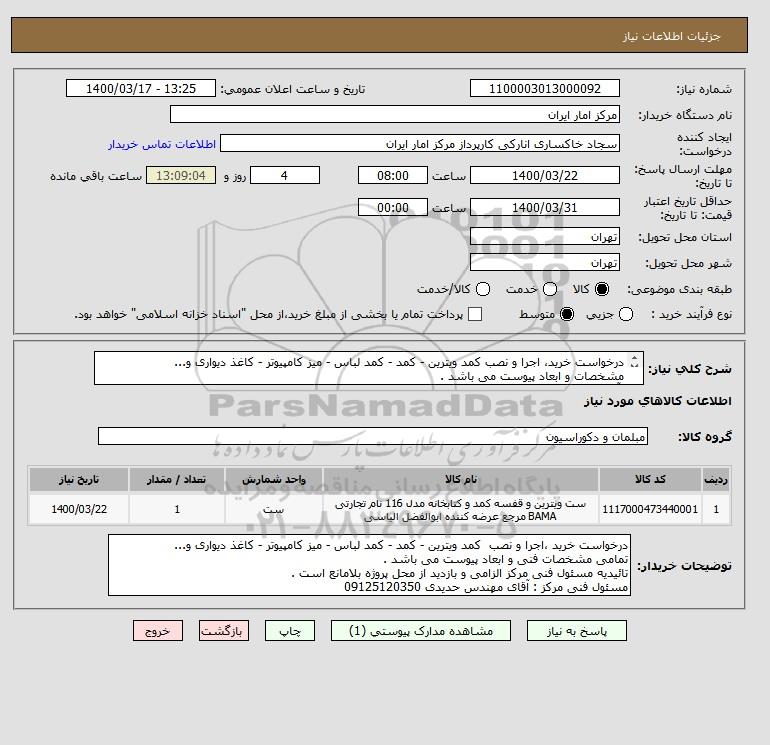
Task: Click the remaining days field showing 4
Action: coord(285,175)
